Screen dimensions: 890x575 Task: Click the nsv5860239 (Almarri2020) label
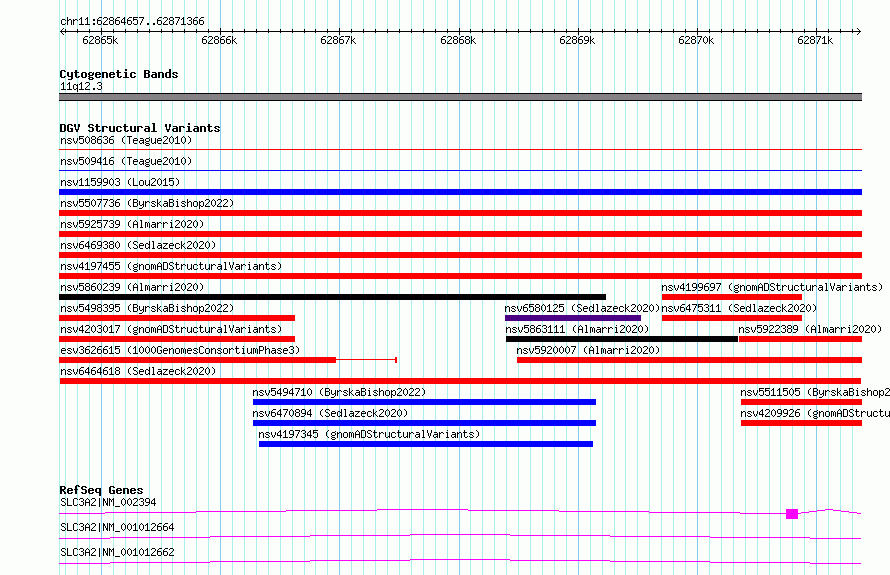[x=132, y=287]
